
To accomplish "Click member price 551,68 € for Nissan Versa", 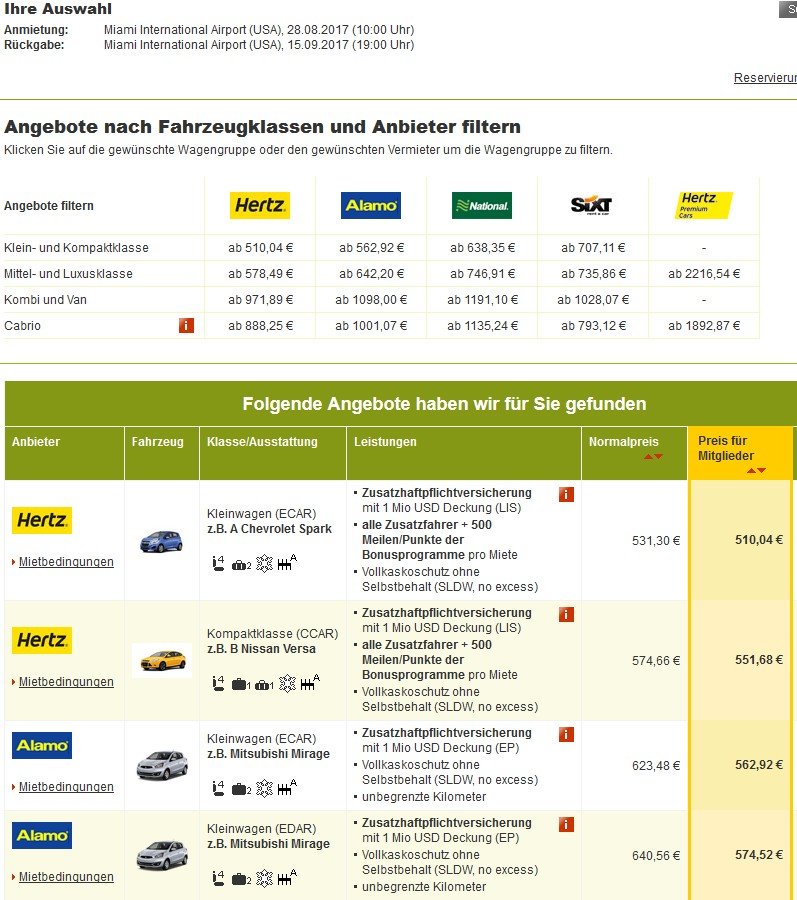I will (759, 660).
